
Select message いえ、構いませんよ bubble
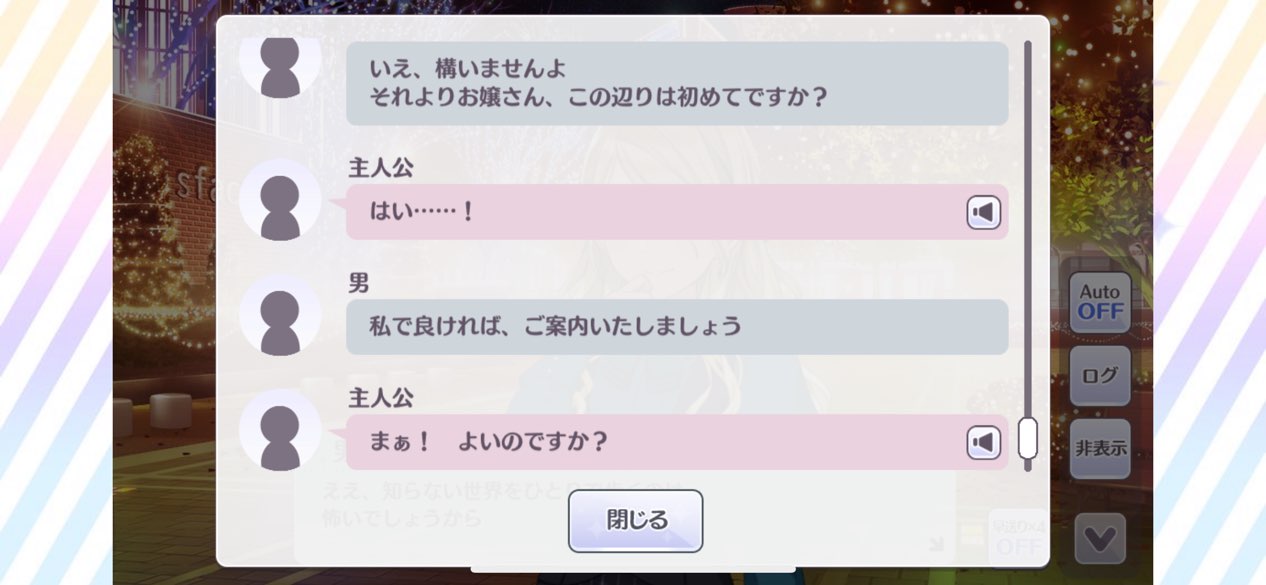[677, 83]
